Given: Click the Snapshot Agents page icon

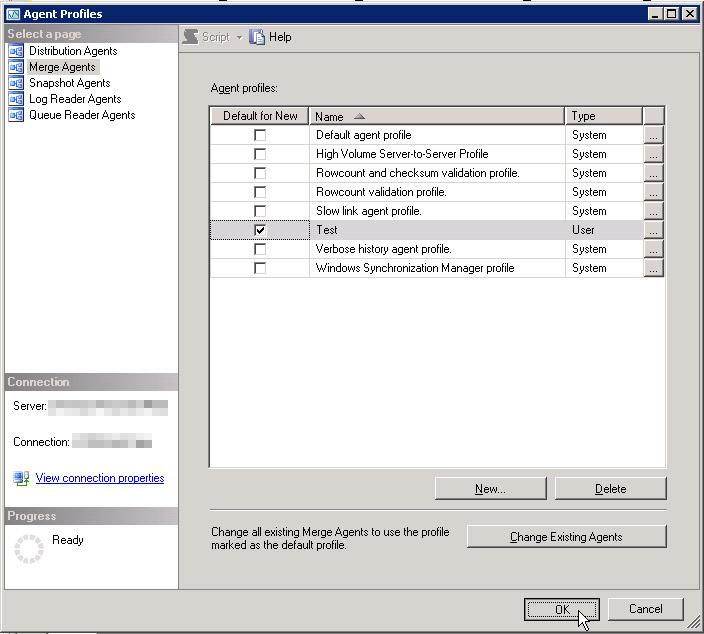Looking at the screenshot, I should pos(16,83).
